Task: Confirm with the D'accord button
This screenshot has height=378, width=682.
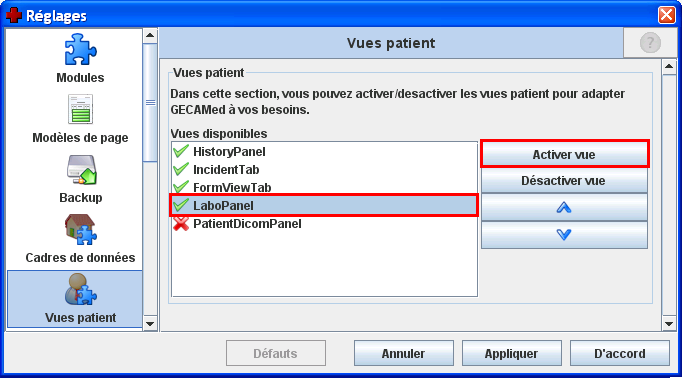Action: [620, 353]
